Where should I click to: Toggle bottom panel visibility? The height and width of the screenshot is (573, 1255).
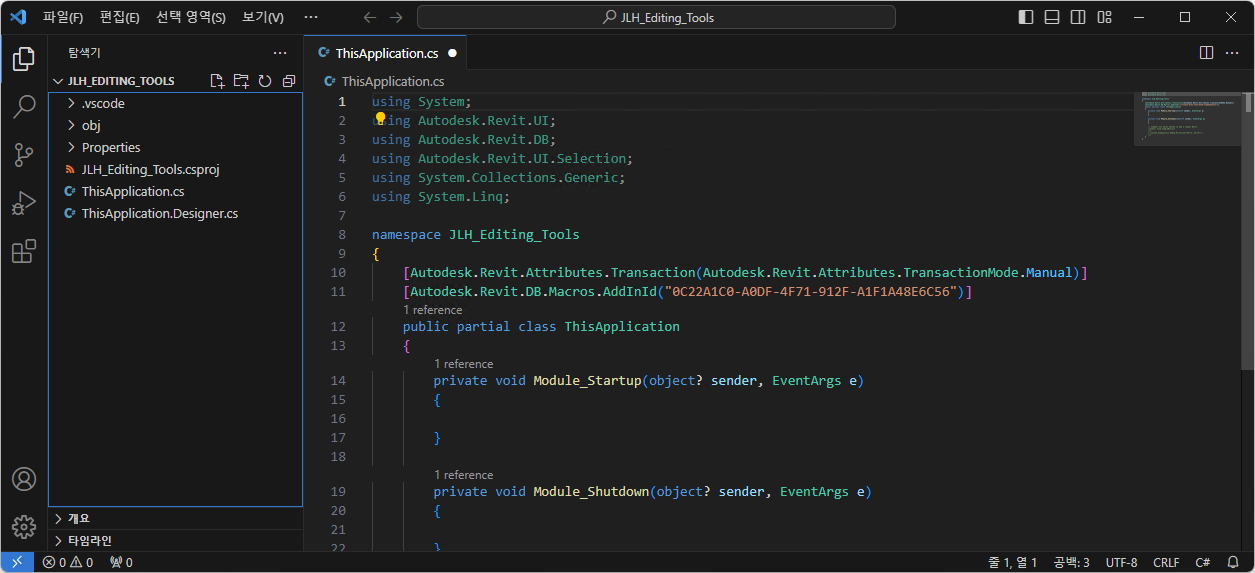[x=1052, y=17]
